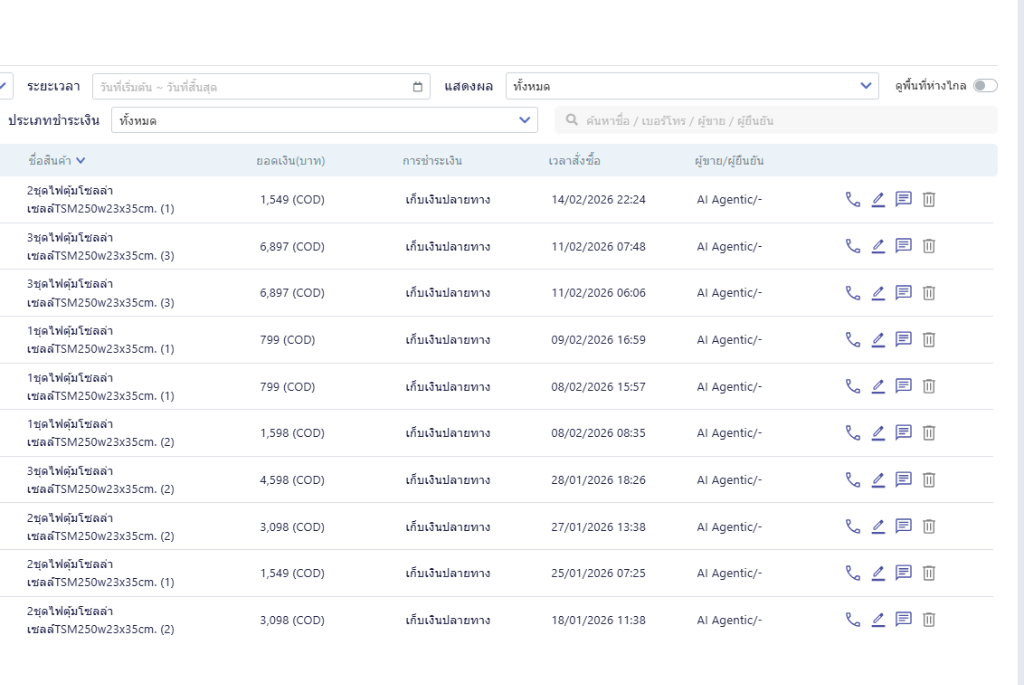Viewport: 1024px width, 685px height.
Task: Click the edit pencil icon on the last order row
Action: [x=878, y=619]
